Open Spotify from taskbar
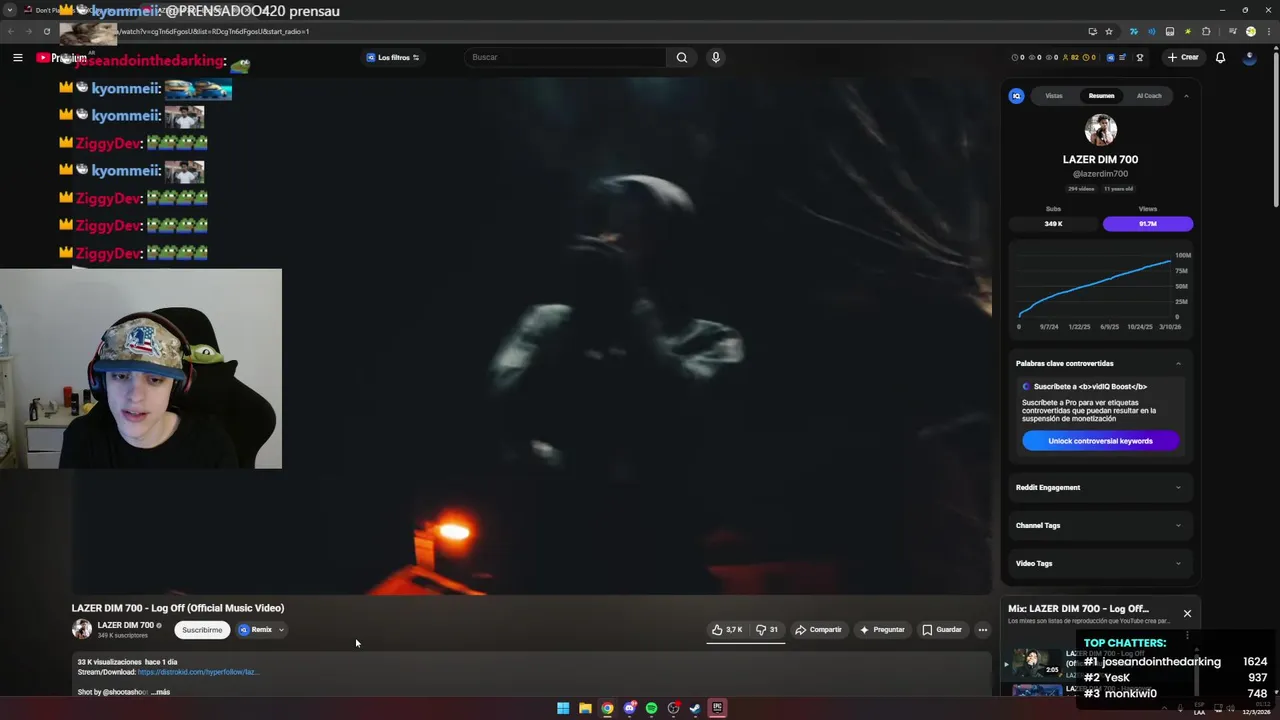The width and height of the screenshot is (1280, 720). [651, 708]
